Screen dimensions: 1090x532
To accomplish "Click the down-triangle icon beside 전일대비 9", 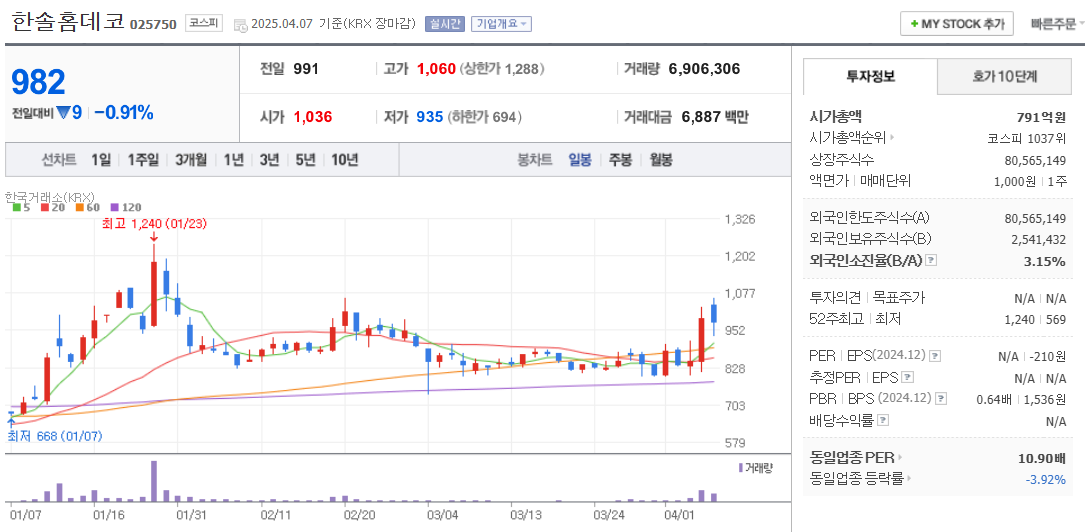I will click(65, 112).
